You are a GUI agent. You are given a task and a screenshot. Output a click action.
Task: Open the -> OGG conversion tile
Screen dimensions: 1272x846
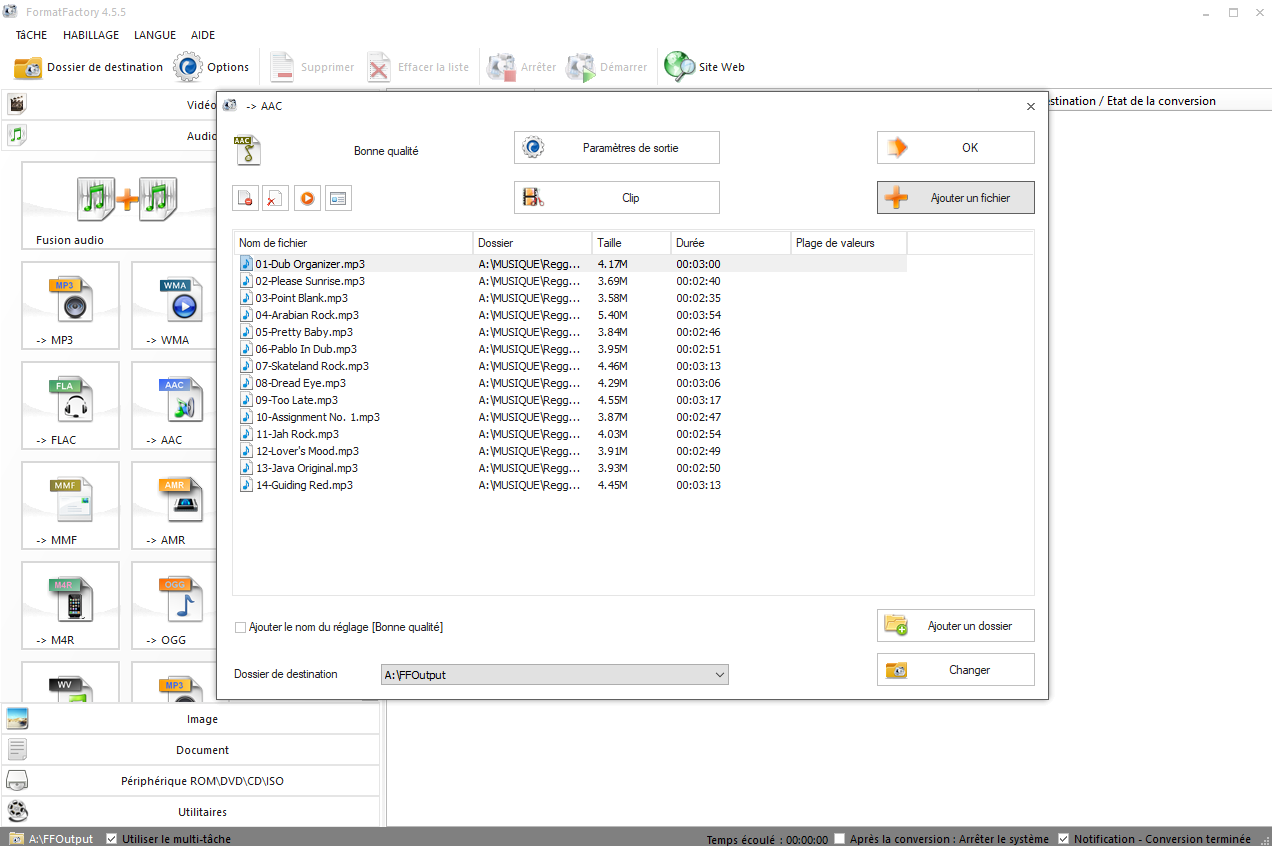[174, 606]
